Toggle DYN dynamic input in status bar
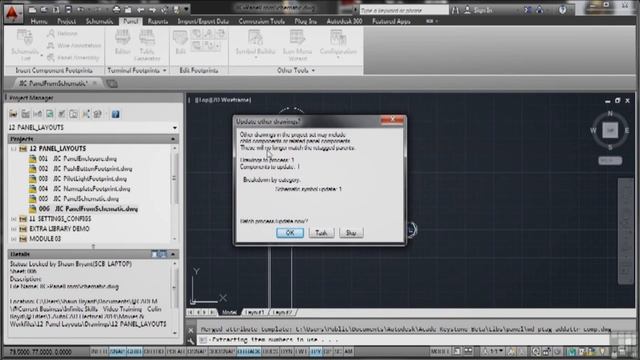Viewport: 640px width, 360px height. point(287,351)
